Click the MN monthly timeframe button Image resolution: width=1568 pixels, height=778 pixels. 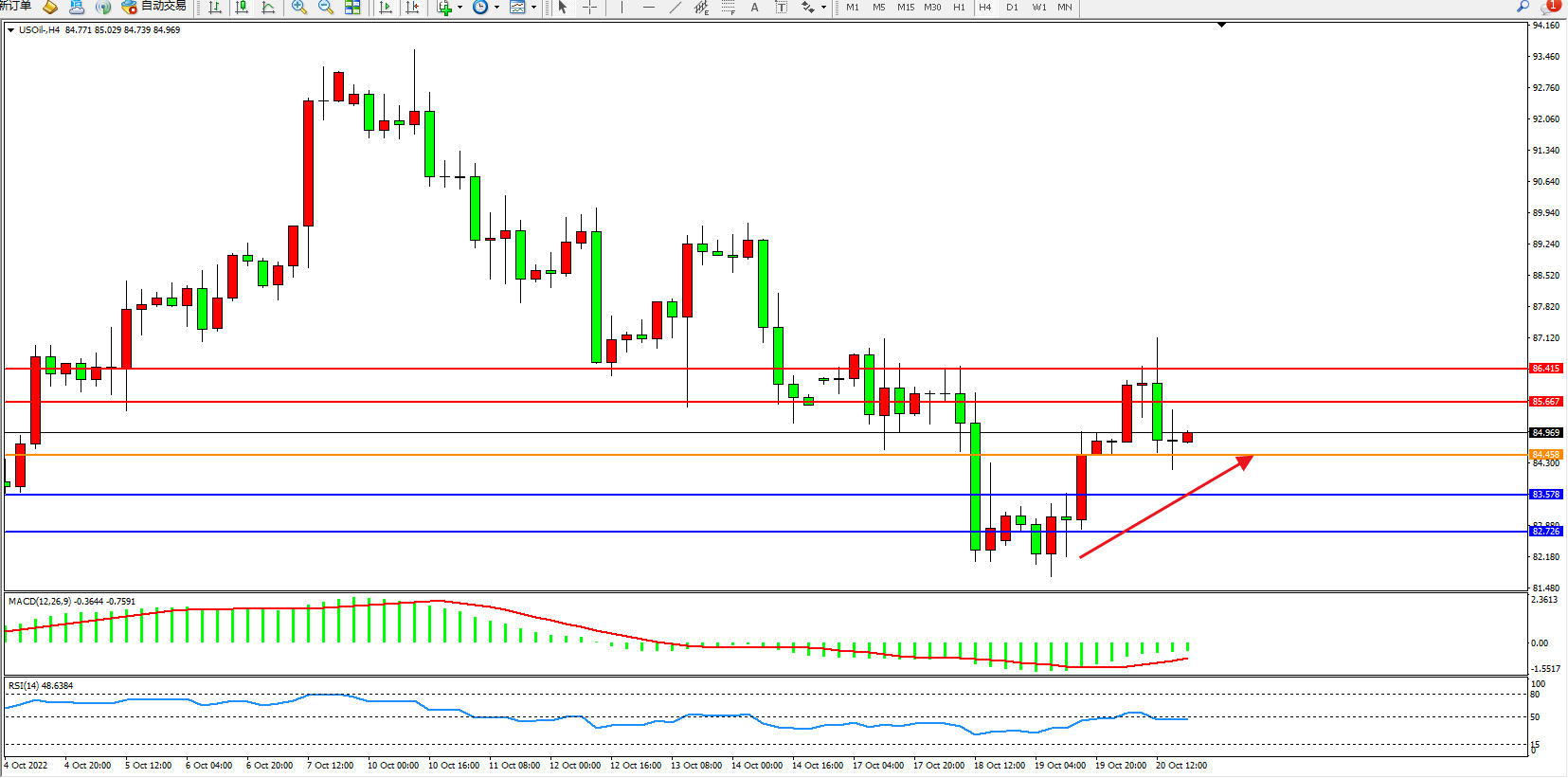click(x=1065, y=8)
